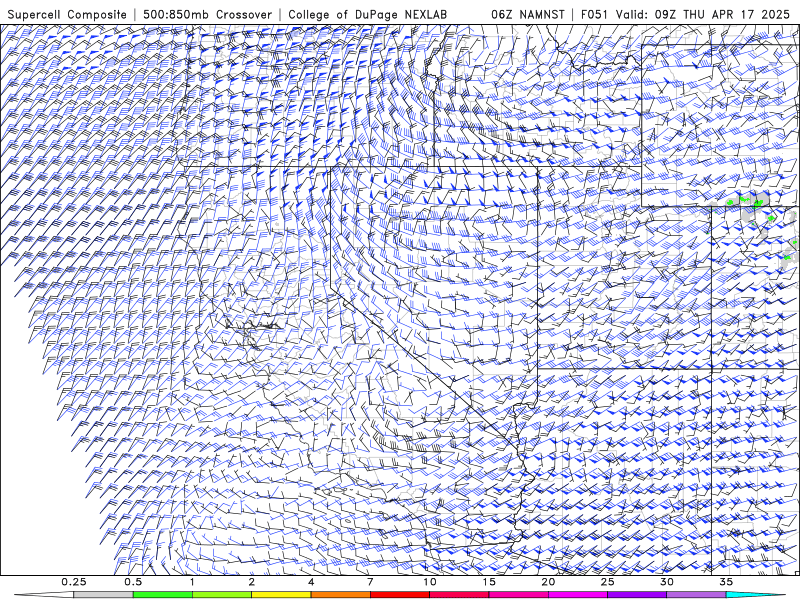The image size is (800, 600).
Task: Select the bright green color bar segment
Action: (x=163, y=595)
